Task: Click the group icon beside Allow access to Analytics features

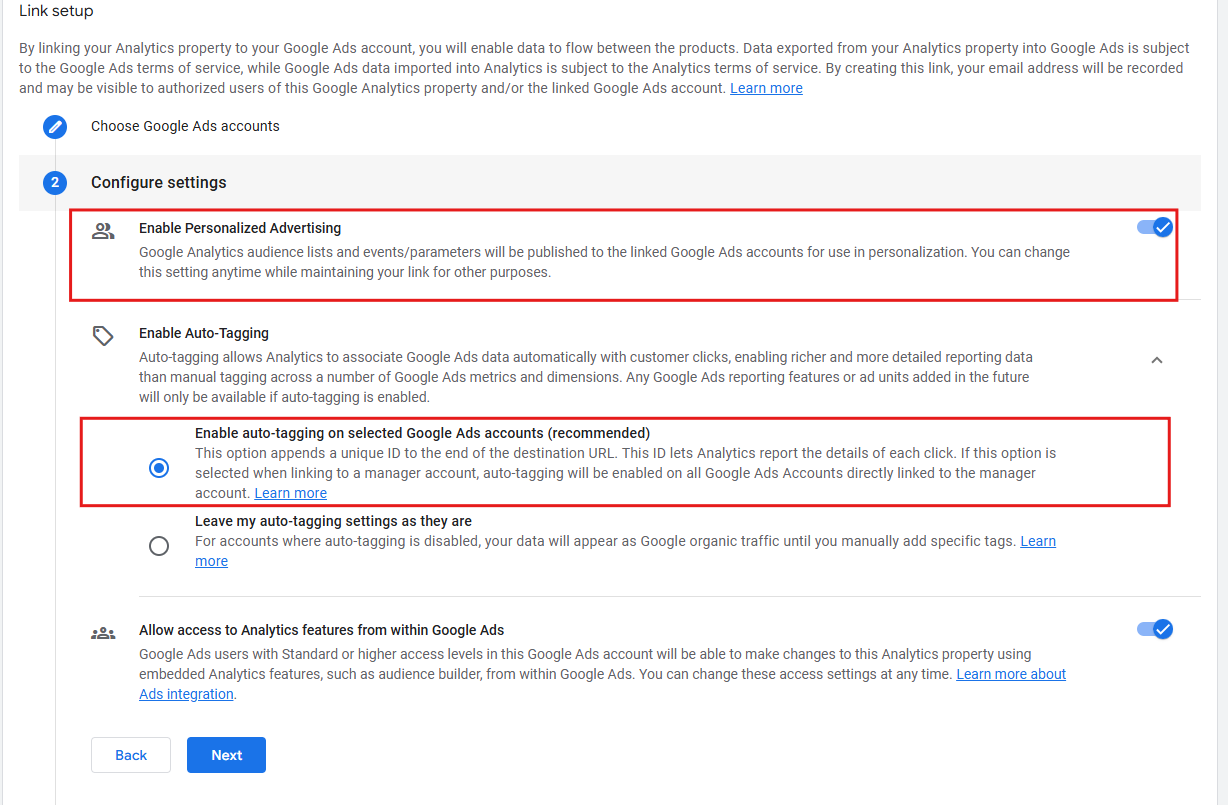Action: point(103,633)
